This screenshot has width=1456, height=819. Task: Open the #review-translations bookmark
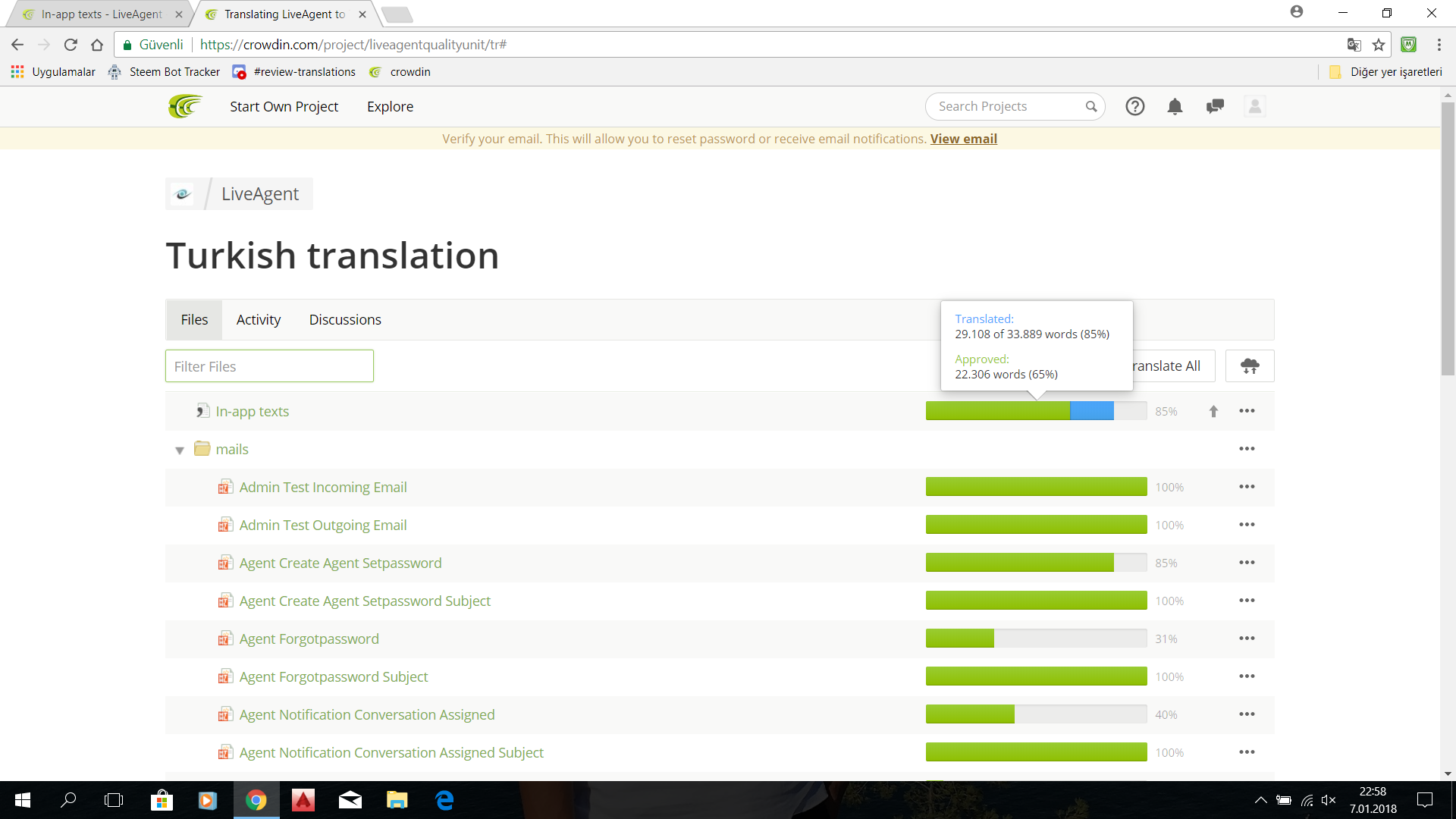(294, 72)
